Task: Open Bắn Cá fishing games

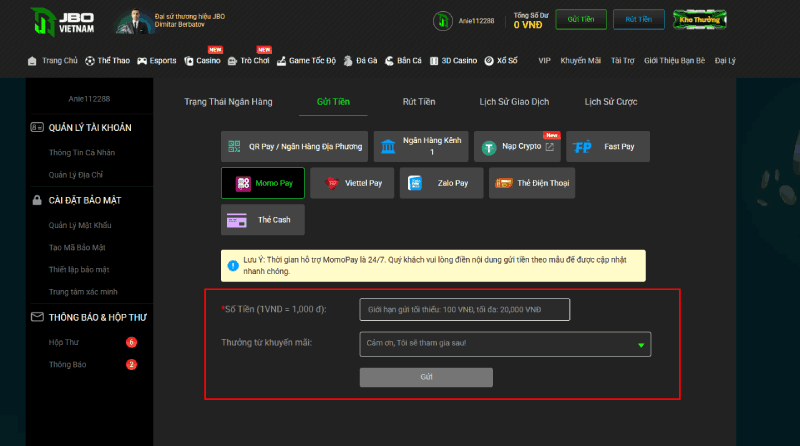Action: (x=403, y=61)
